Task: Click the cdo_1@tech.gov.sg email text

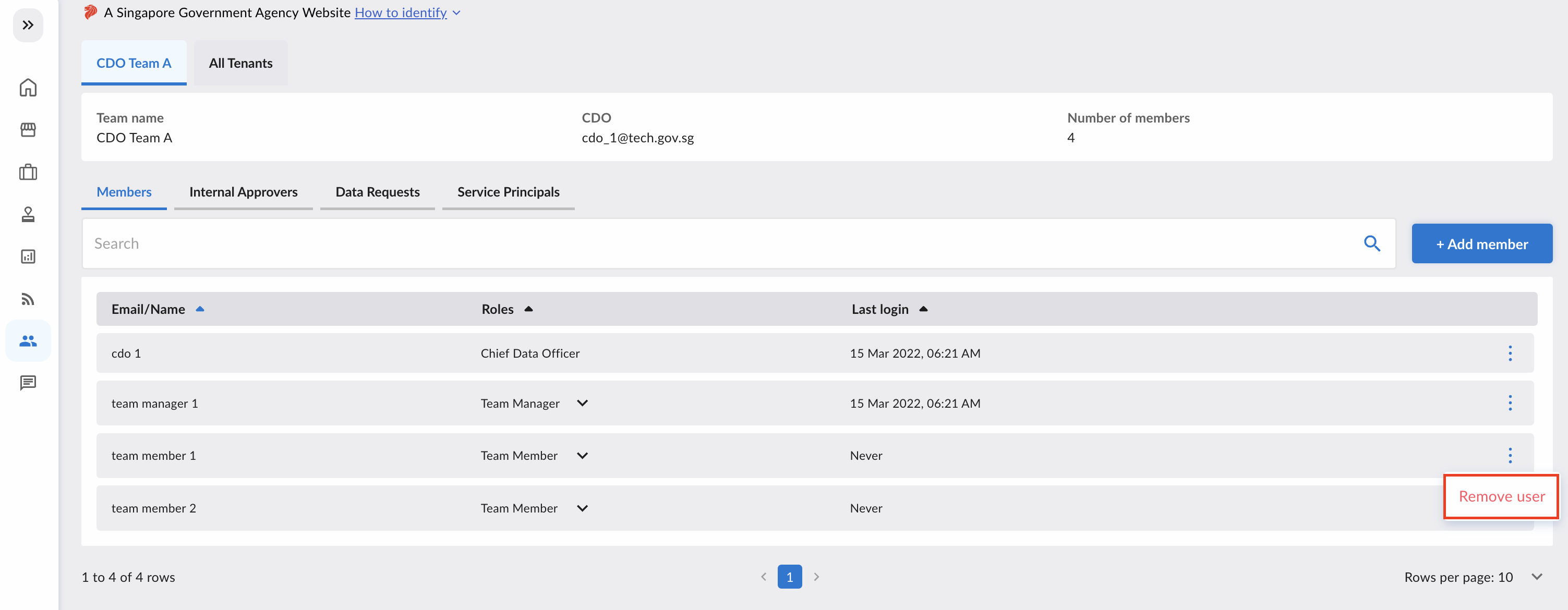Action: tap(637, 138)
